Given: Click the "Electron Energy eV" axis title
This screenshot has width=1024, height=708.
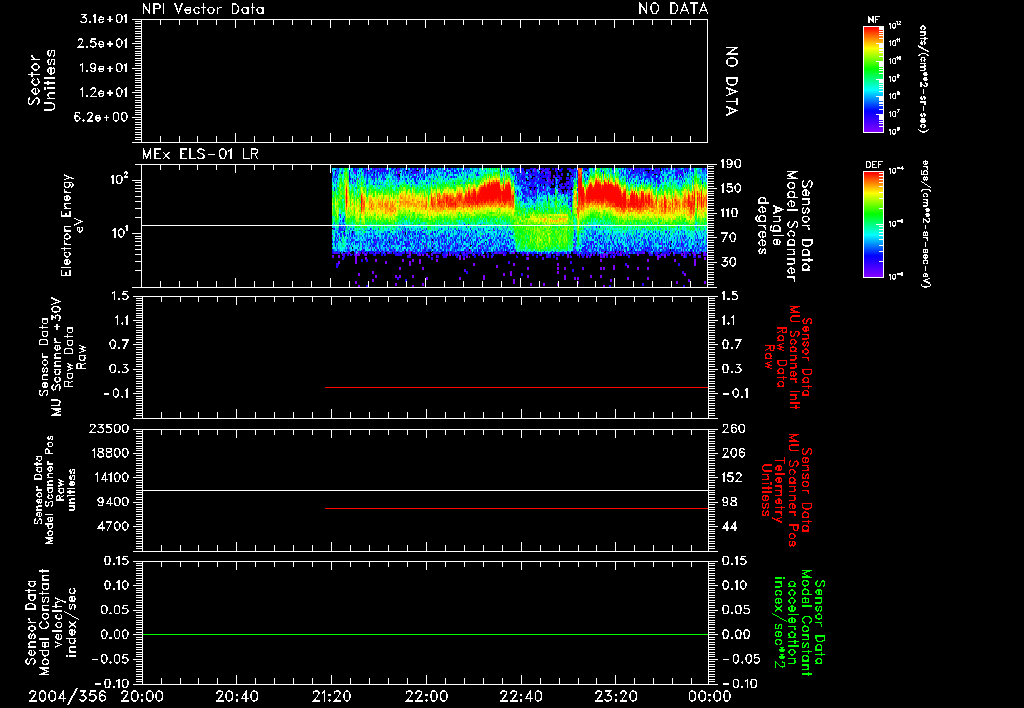Looking at the screenshot, I should pyautogui.click(x=71, y=225).
